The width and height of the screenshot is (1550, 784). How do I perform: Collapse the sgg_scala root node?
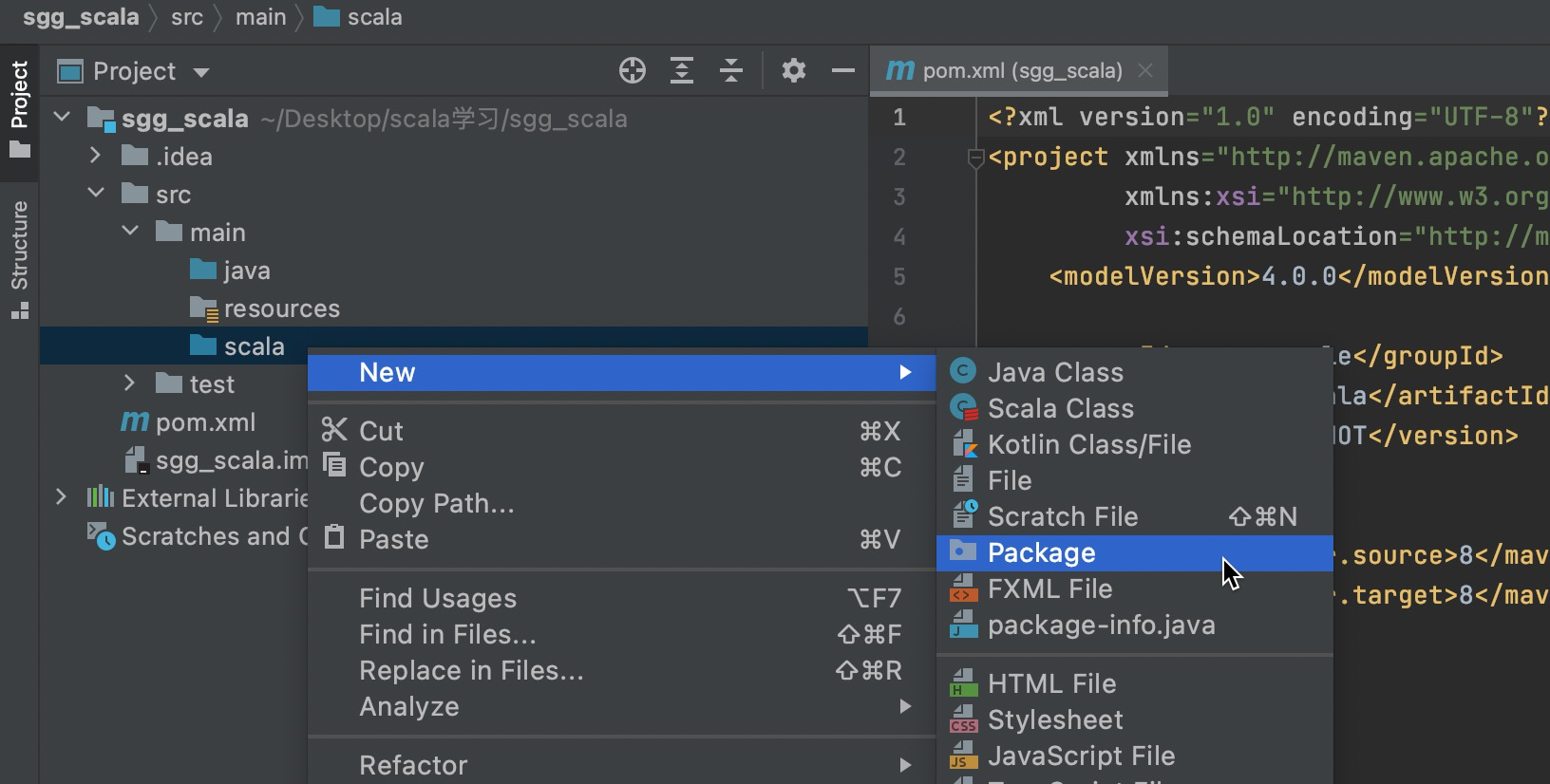63,118
